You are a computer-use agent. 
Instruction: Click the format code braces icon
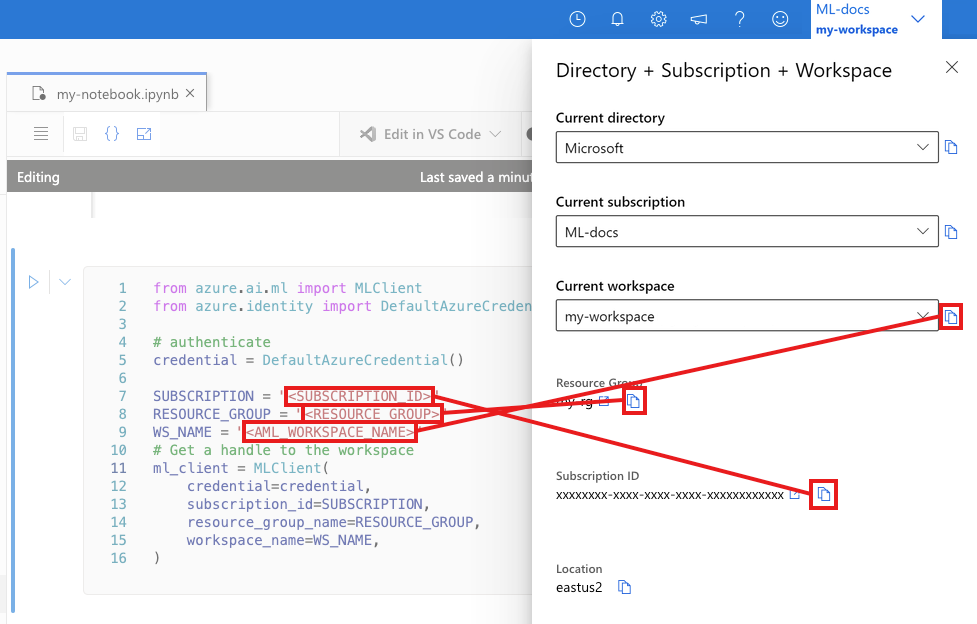[x=112, y=133]
